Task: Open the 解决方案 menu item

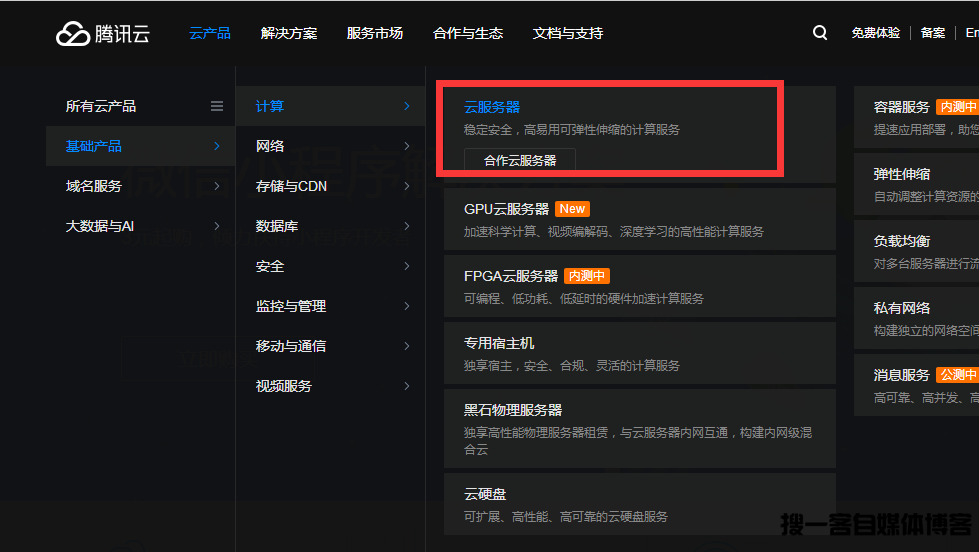Action: [289, 33]
